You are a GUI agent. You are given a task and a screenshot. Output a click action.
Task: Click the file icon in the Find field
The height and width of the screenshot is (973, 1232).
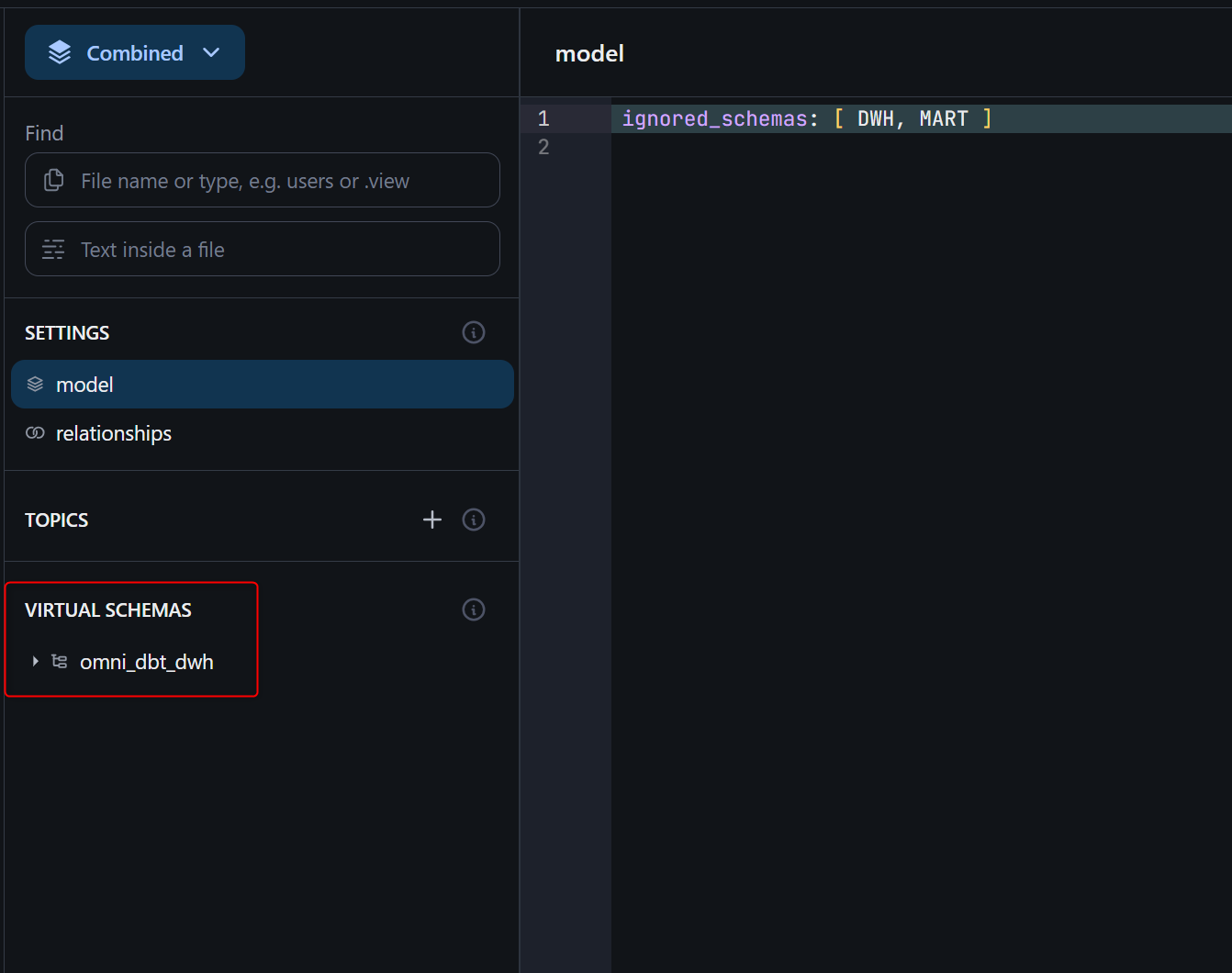[x=54, y=181]
